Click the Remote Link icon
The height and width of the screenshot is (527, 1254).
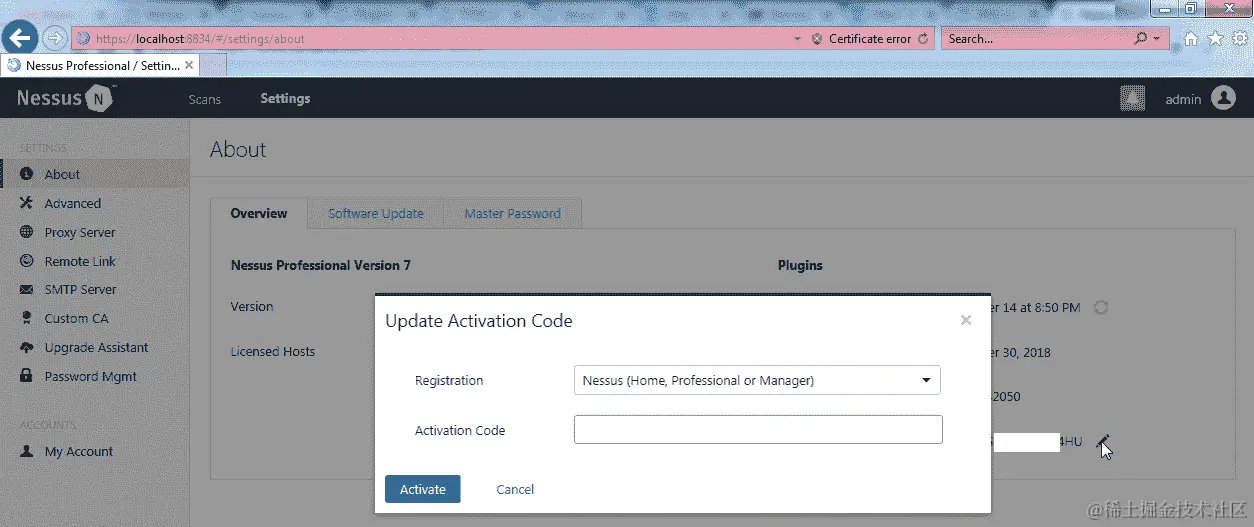[27, 261]
